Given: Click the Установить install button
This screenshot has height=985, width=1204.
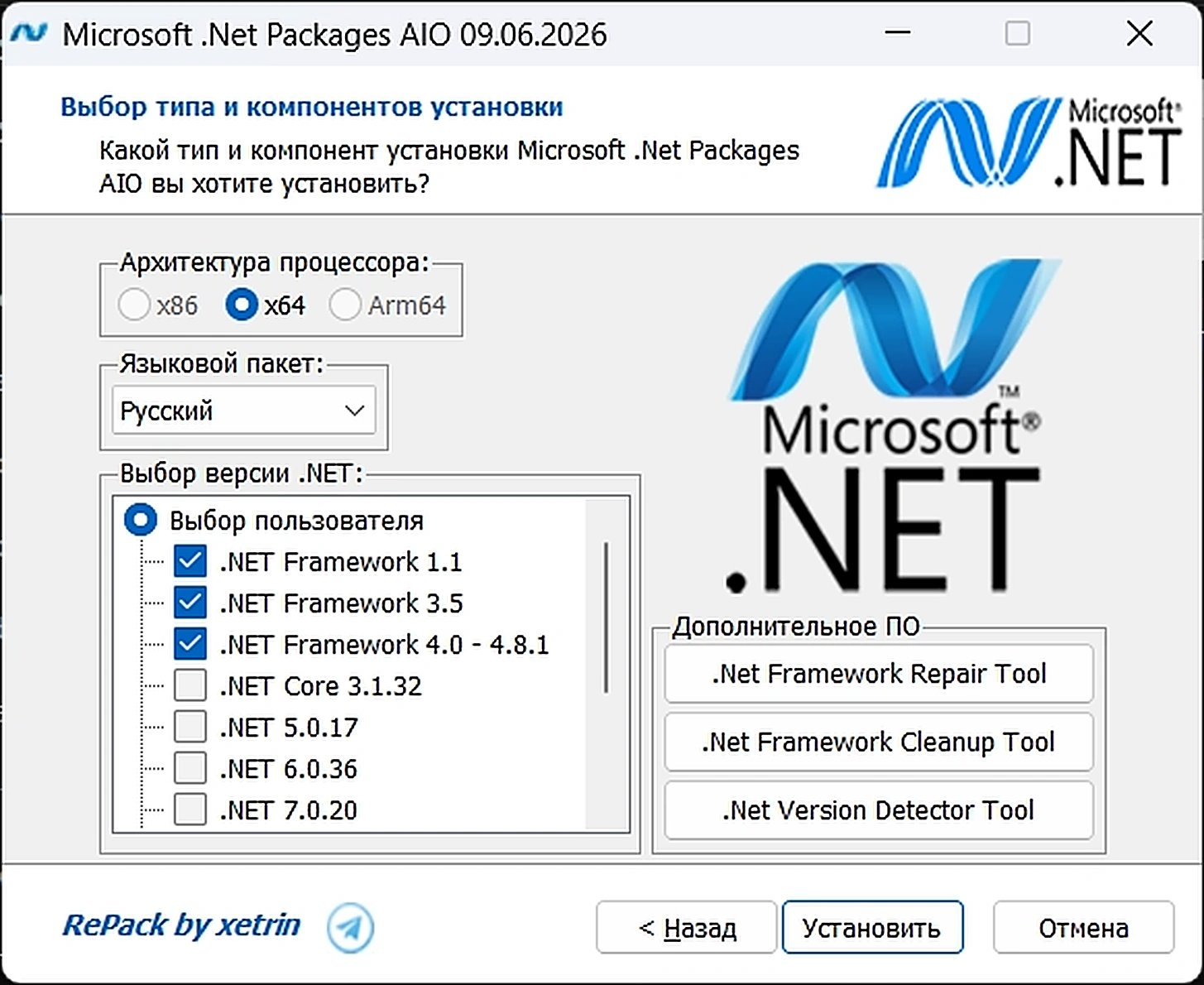Looking at the screenshot, I should (x=872, y=928).
